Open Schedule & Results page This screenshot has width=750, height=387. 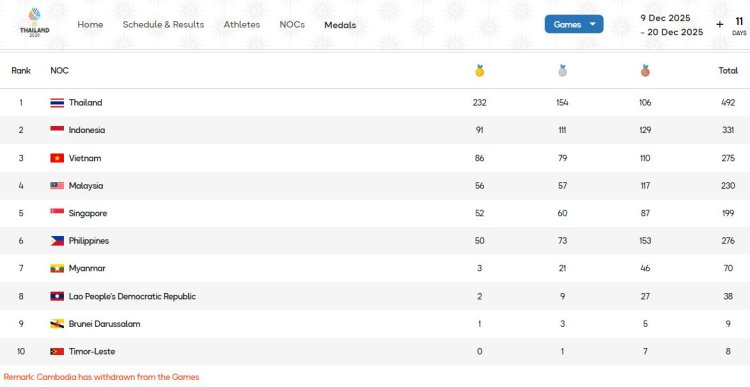click(163, 24)
